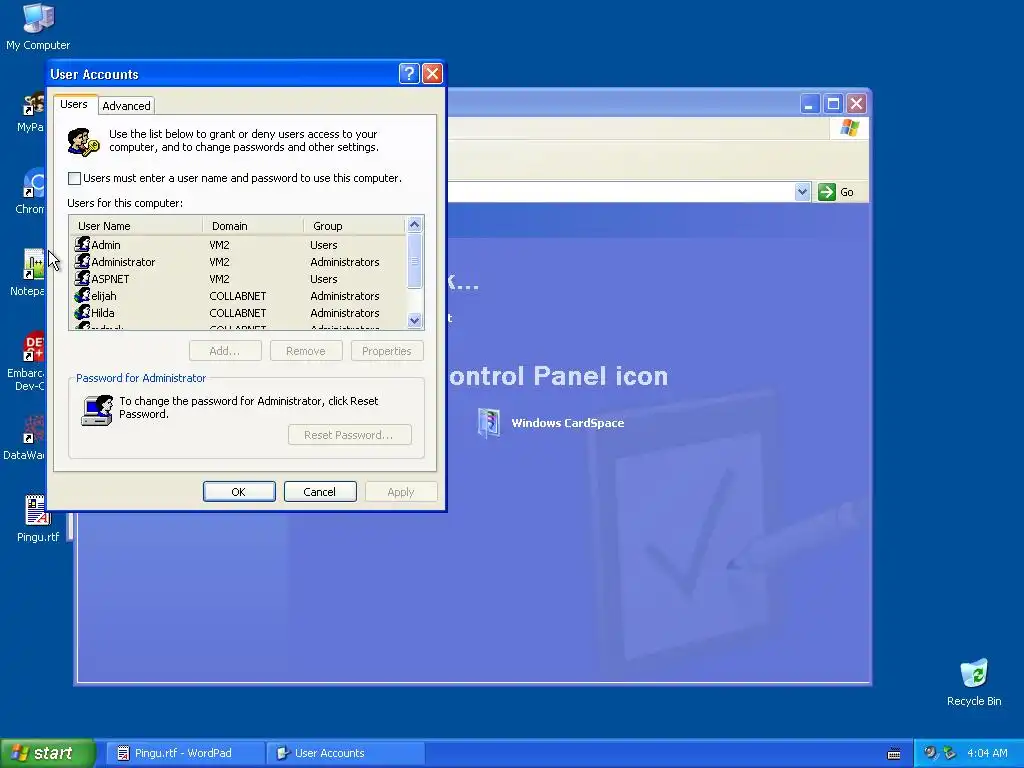This screenshot has height=768, width=1024.
Task: Click the Reset Password... button
Action: click(349, 434)
